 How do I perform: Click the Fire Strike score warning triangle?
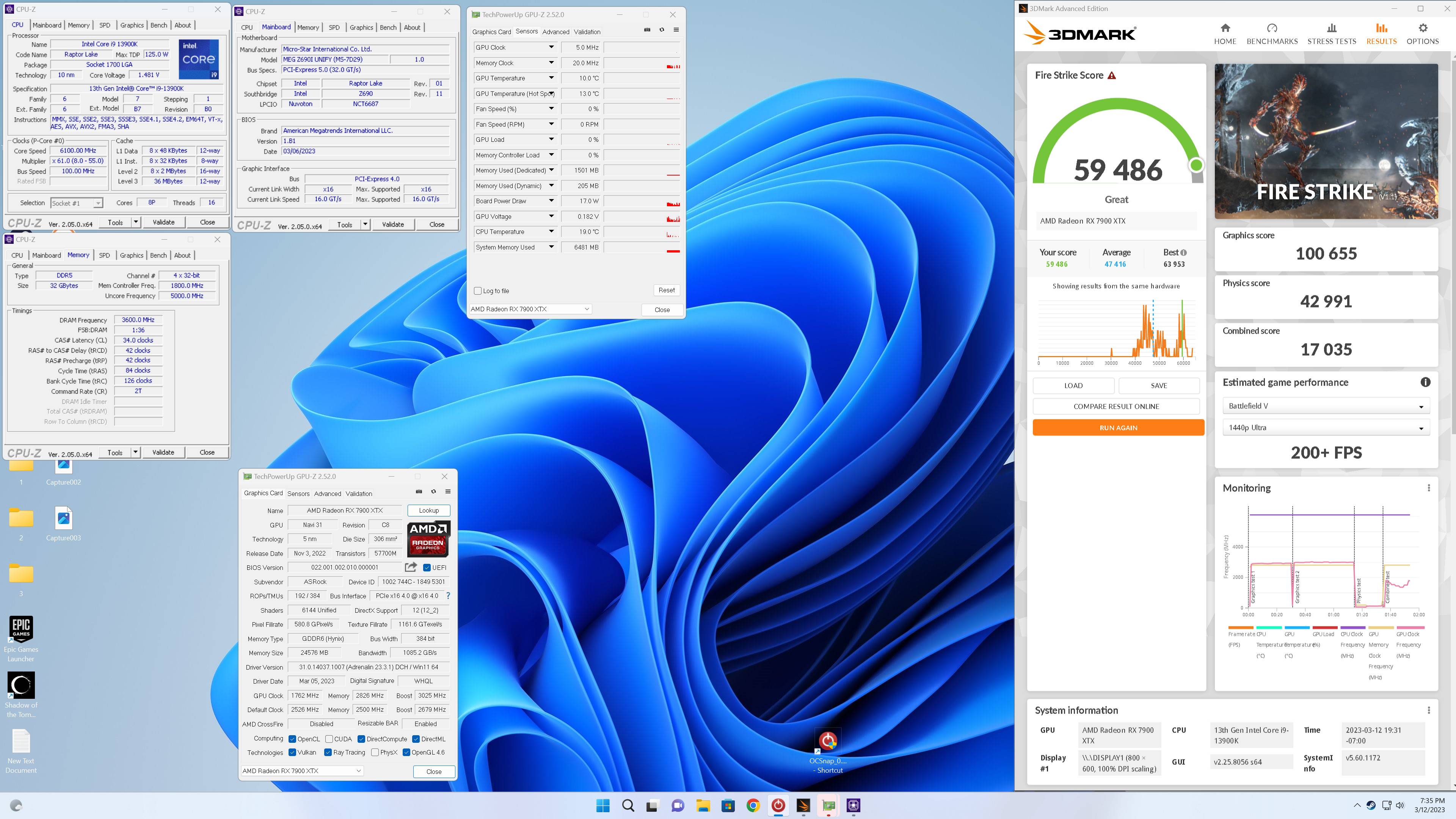[x=1112, y=75]
